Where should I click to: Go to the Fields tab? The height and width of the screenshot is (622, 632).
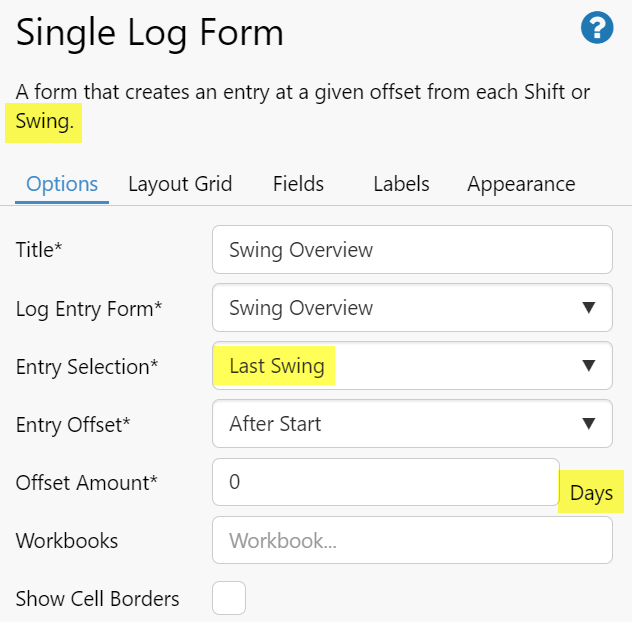point(298,184)
